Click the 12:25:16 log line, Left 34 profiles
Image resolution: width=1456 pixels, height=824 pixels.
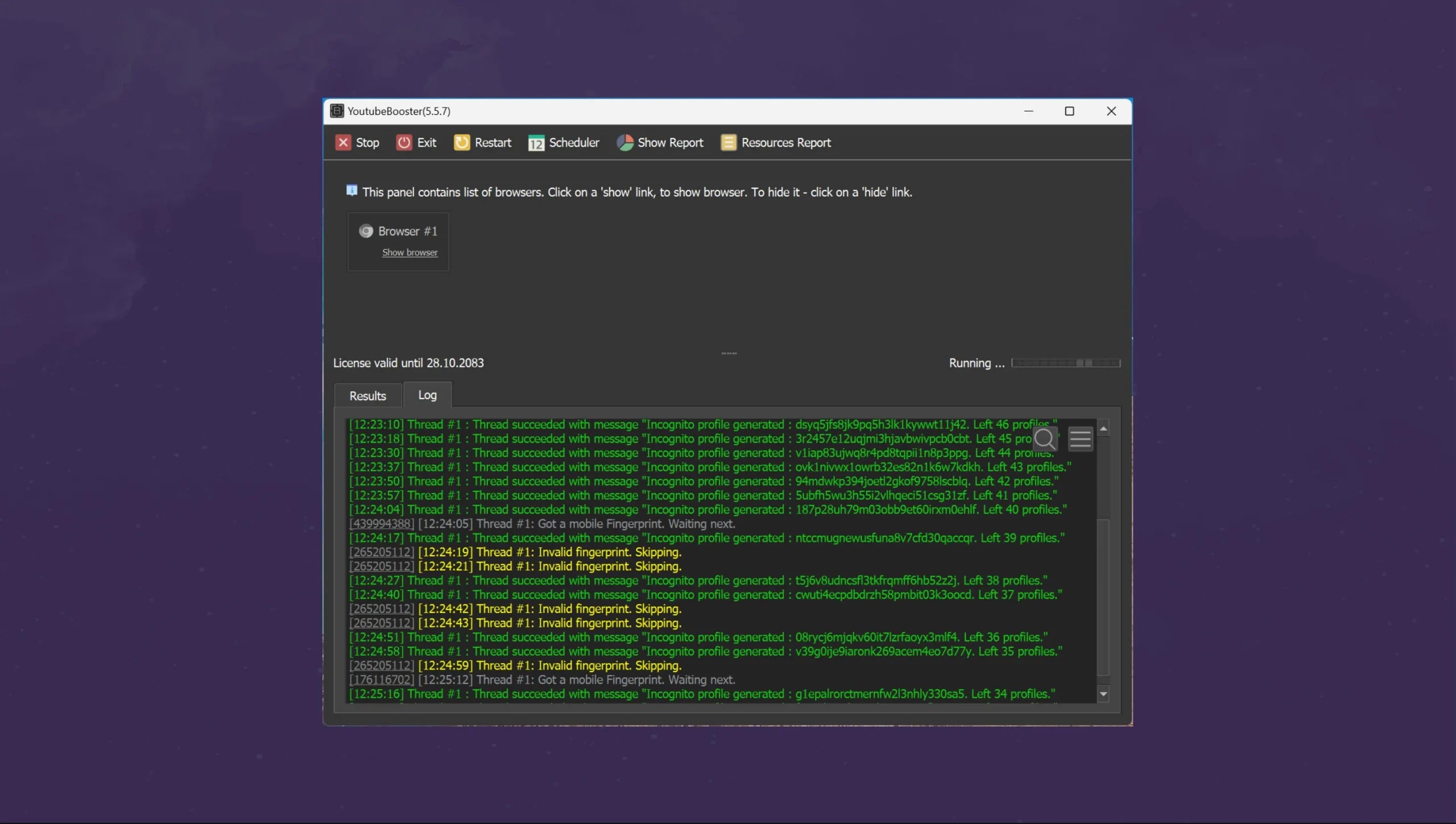point(702,694)
